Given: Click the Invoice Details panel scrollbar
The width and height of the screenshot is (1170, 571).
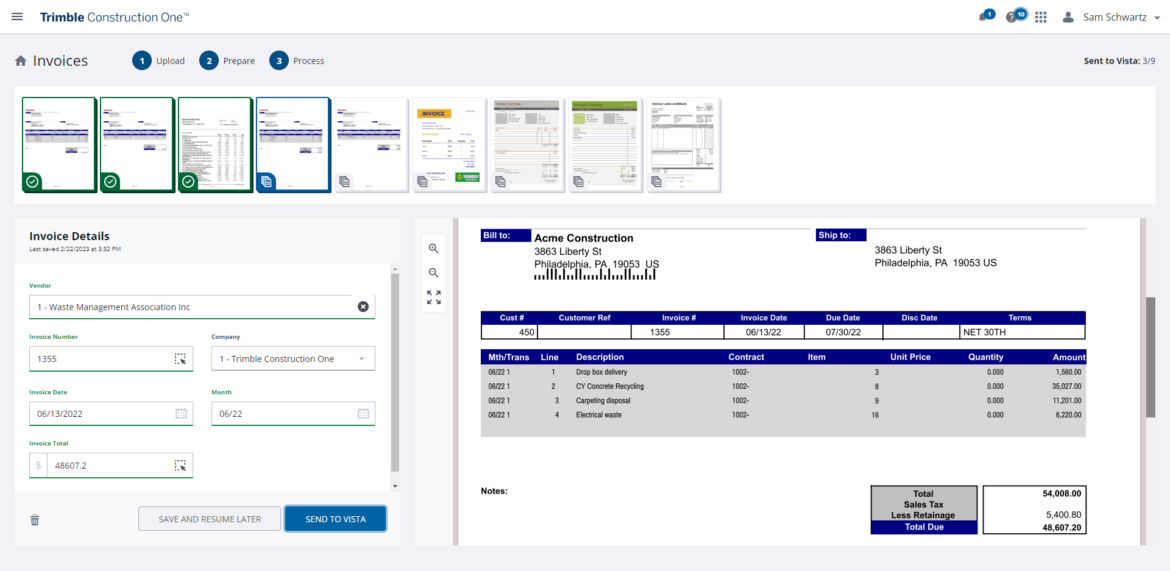Looking at the screenshot, I should (395, 373).
